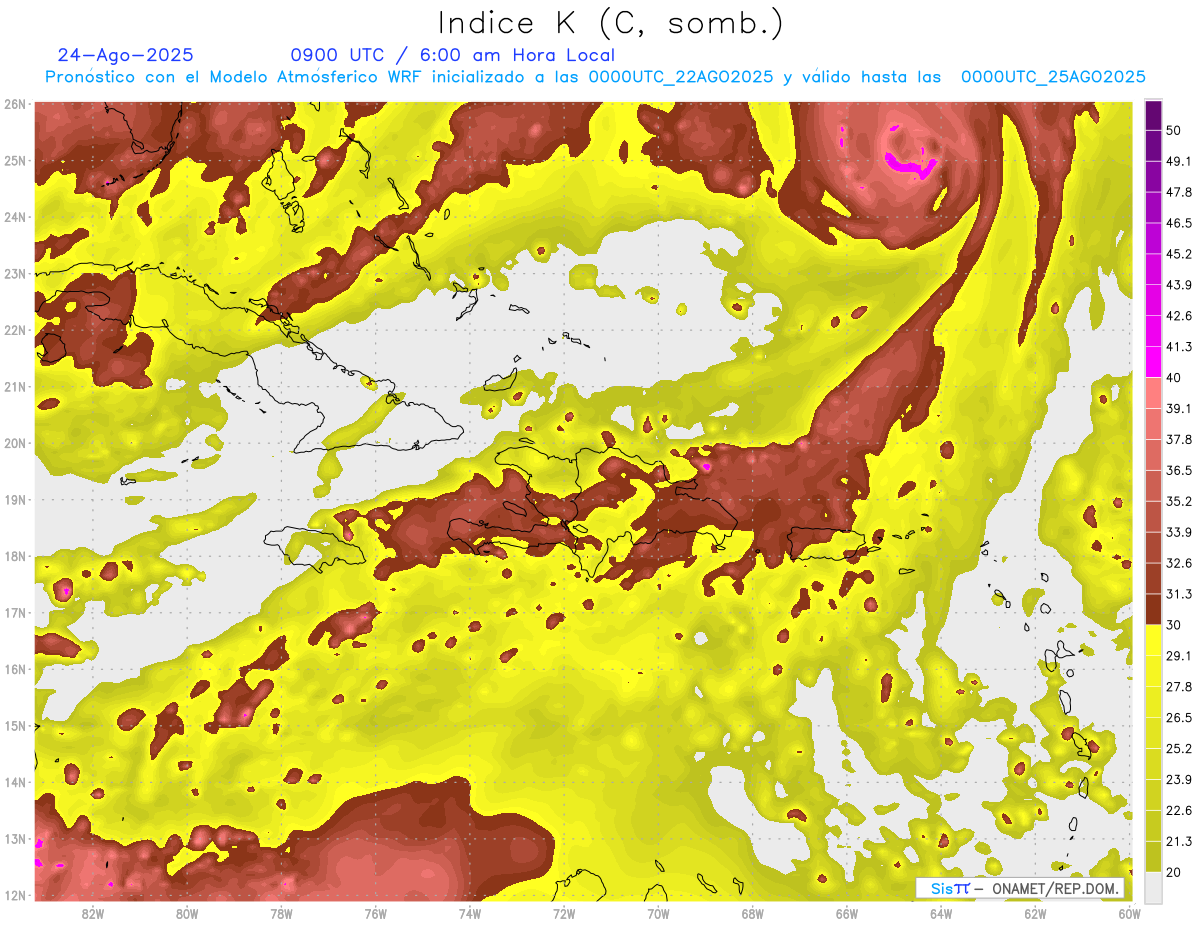Click the "62W" longitude label
Image resolution: width=1200 pixels, height=927 pixels.
[x=1036, y=914]
